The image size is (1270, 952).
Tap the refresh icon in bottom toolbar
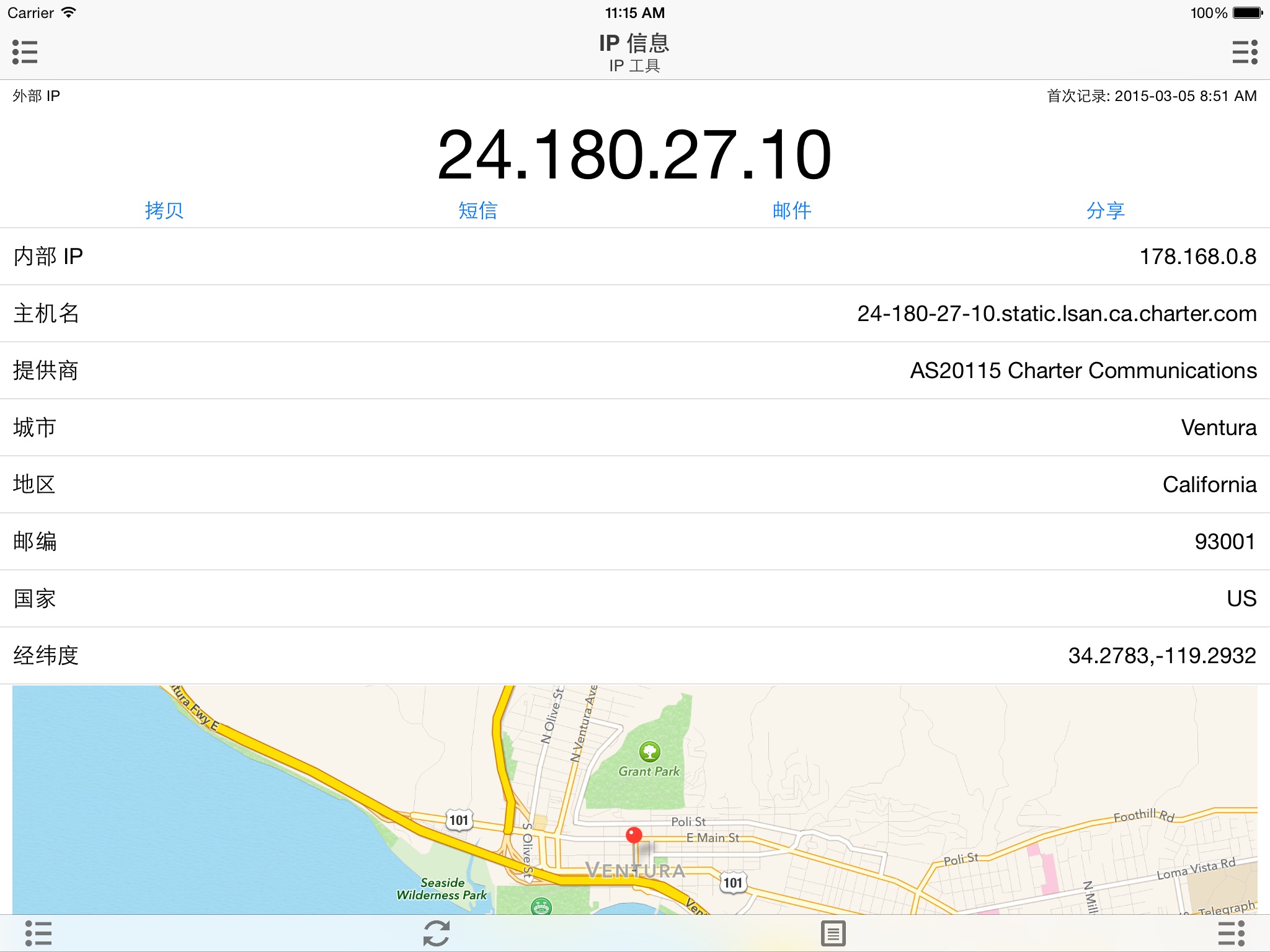coord(436,933)
